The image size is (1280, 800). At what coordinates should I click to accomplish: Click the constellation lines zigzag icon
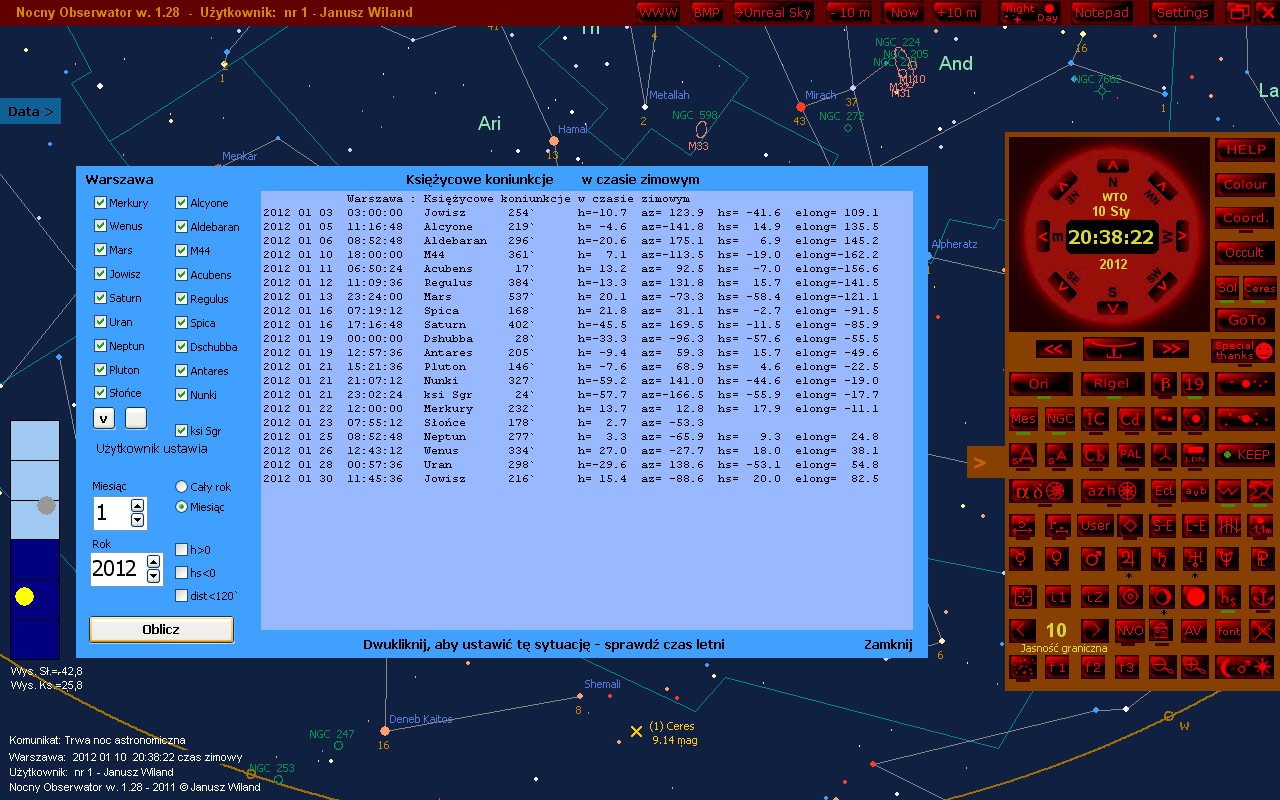pyautogui.click(x=1228, y=491)
